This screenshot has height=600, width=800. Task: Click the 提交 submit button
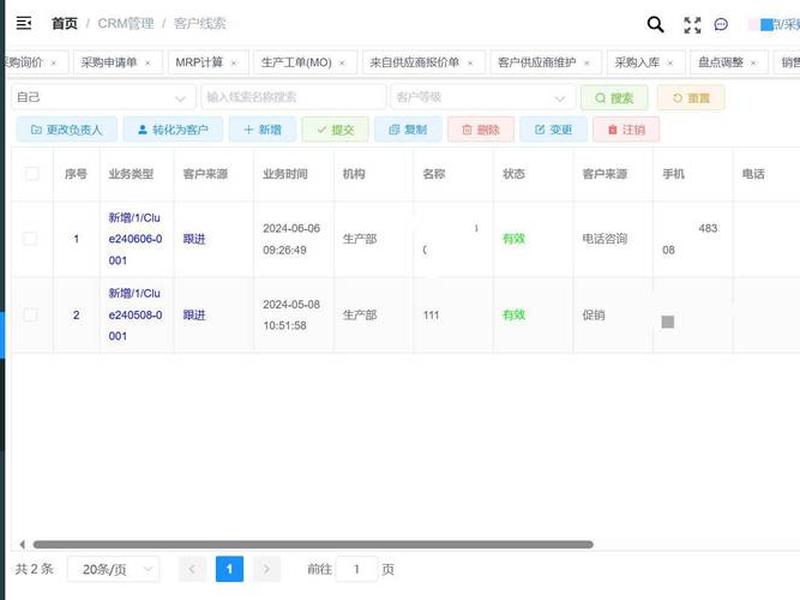pyautogui.click(x=335, y=130)
